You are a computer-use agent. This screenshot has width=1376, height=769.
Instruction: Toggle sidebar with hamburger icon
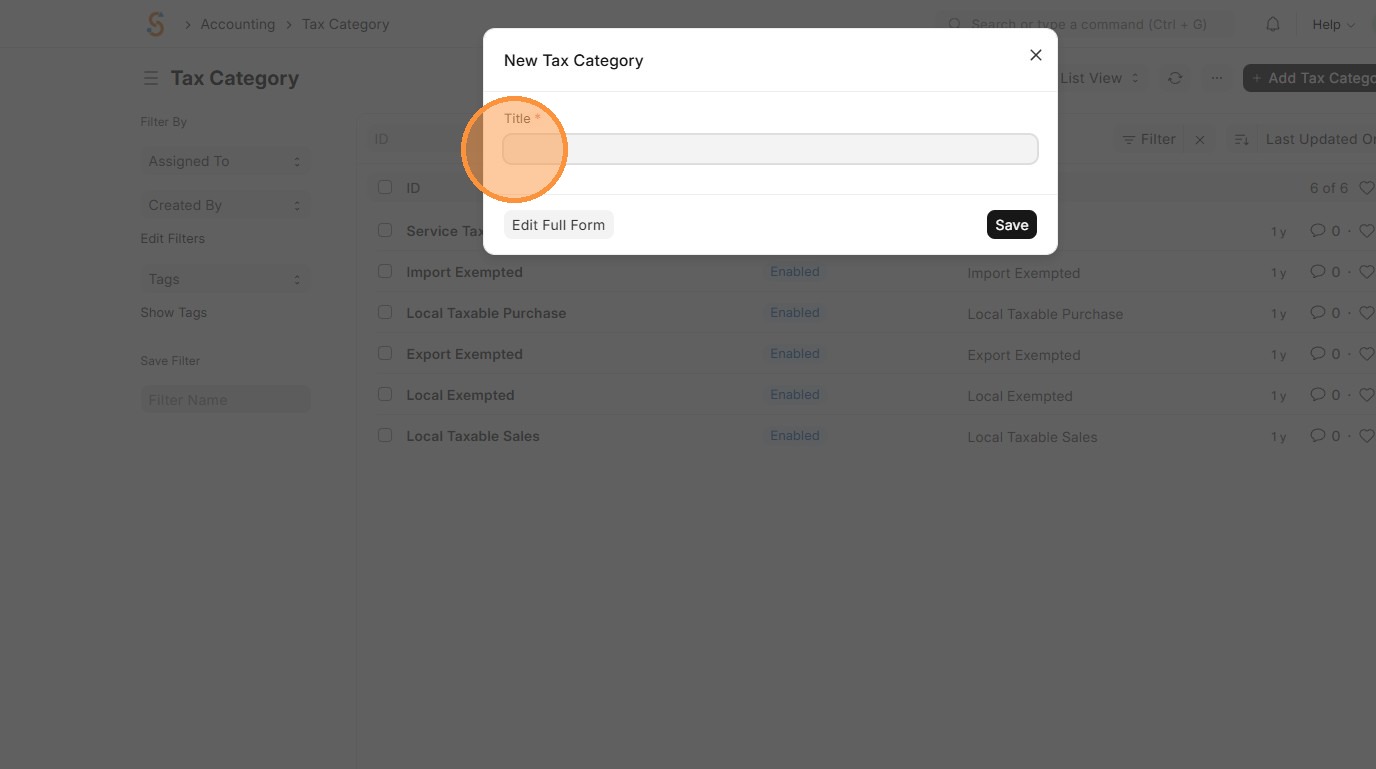tap(151, 78)
